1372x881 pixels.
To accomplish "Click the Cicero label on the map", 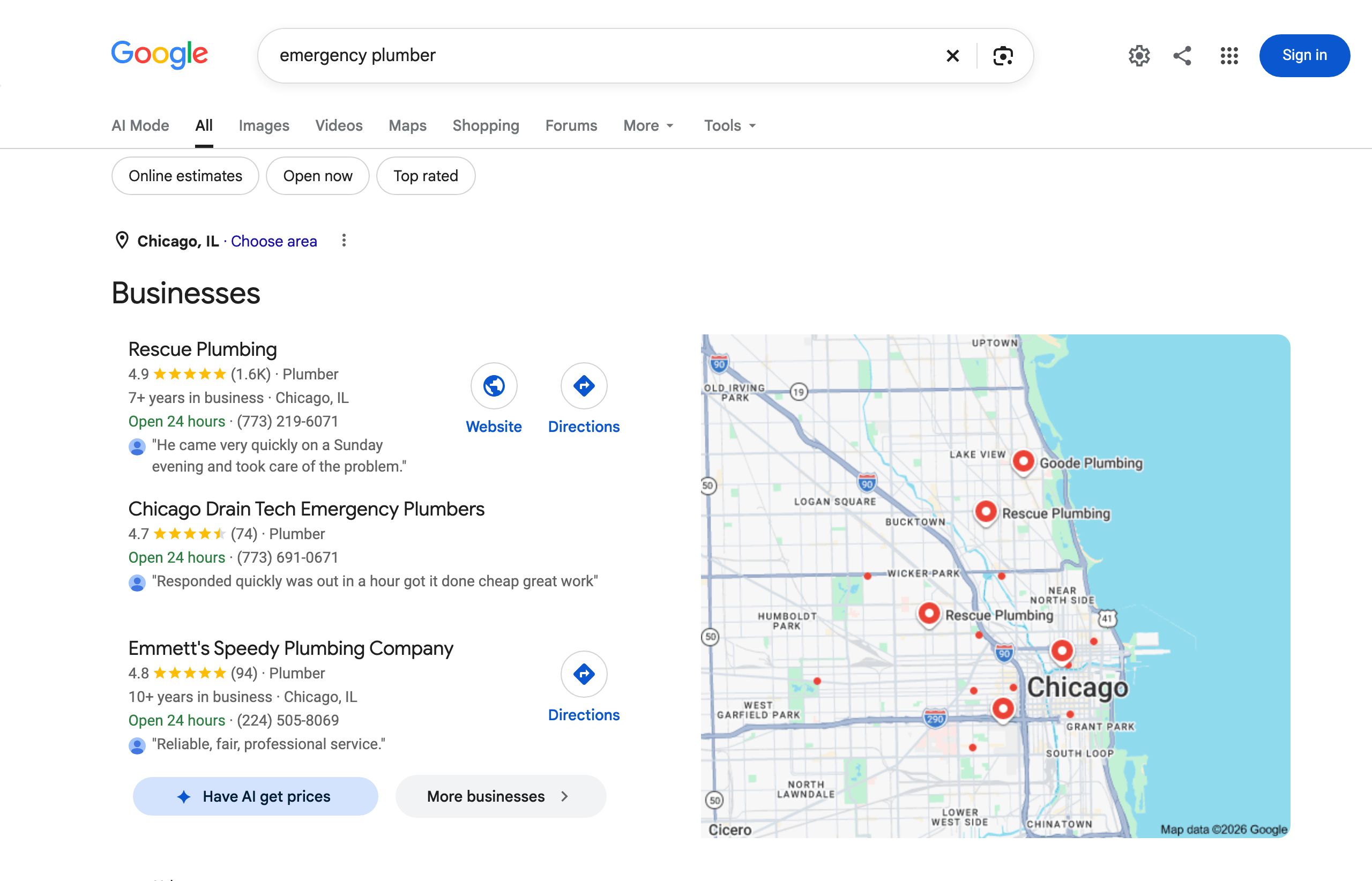I will 730,830.
